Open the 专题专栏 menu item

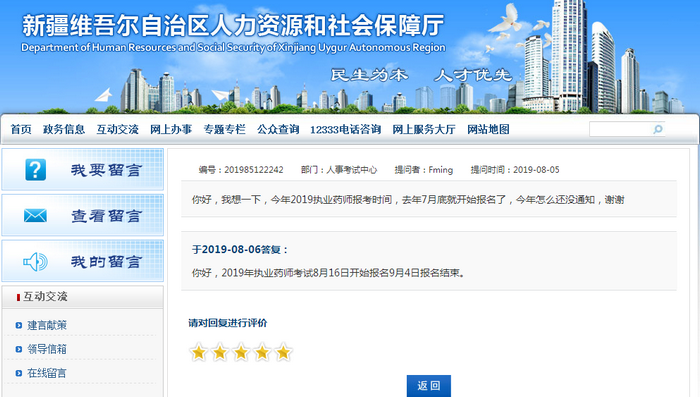point(225,130)
